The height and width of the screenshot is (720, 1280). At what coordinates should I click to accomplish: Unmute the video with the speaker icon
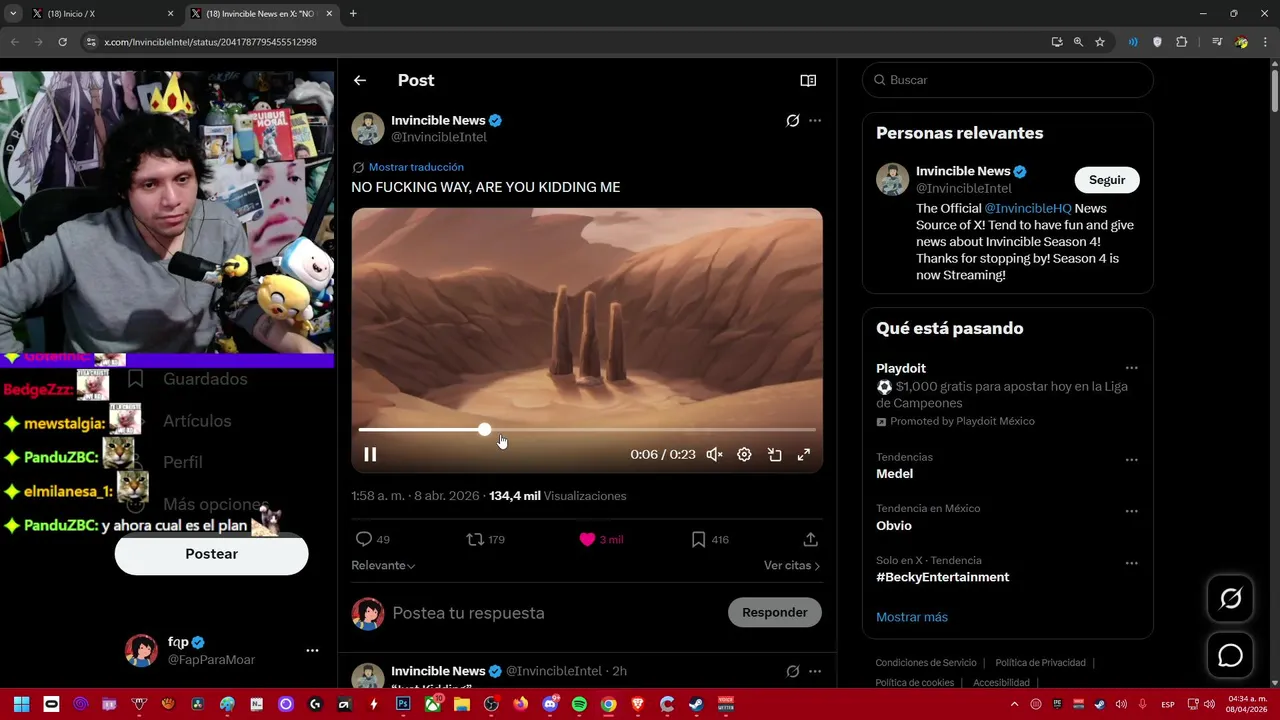pyautogui.click(x=714, y=455)
